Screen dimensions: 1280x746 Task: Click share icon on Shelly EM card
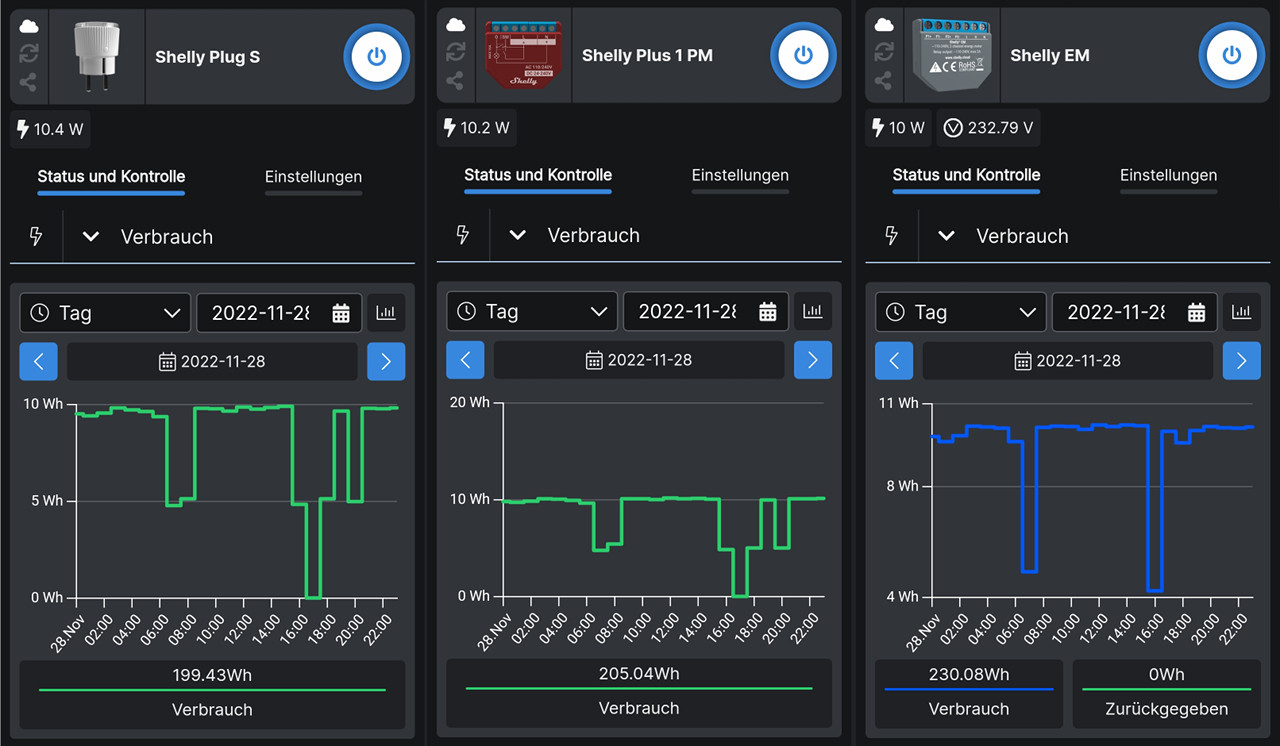[x=883, y=81]
